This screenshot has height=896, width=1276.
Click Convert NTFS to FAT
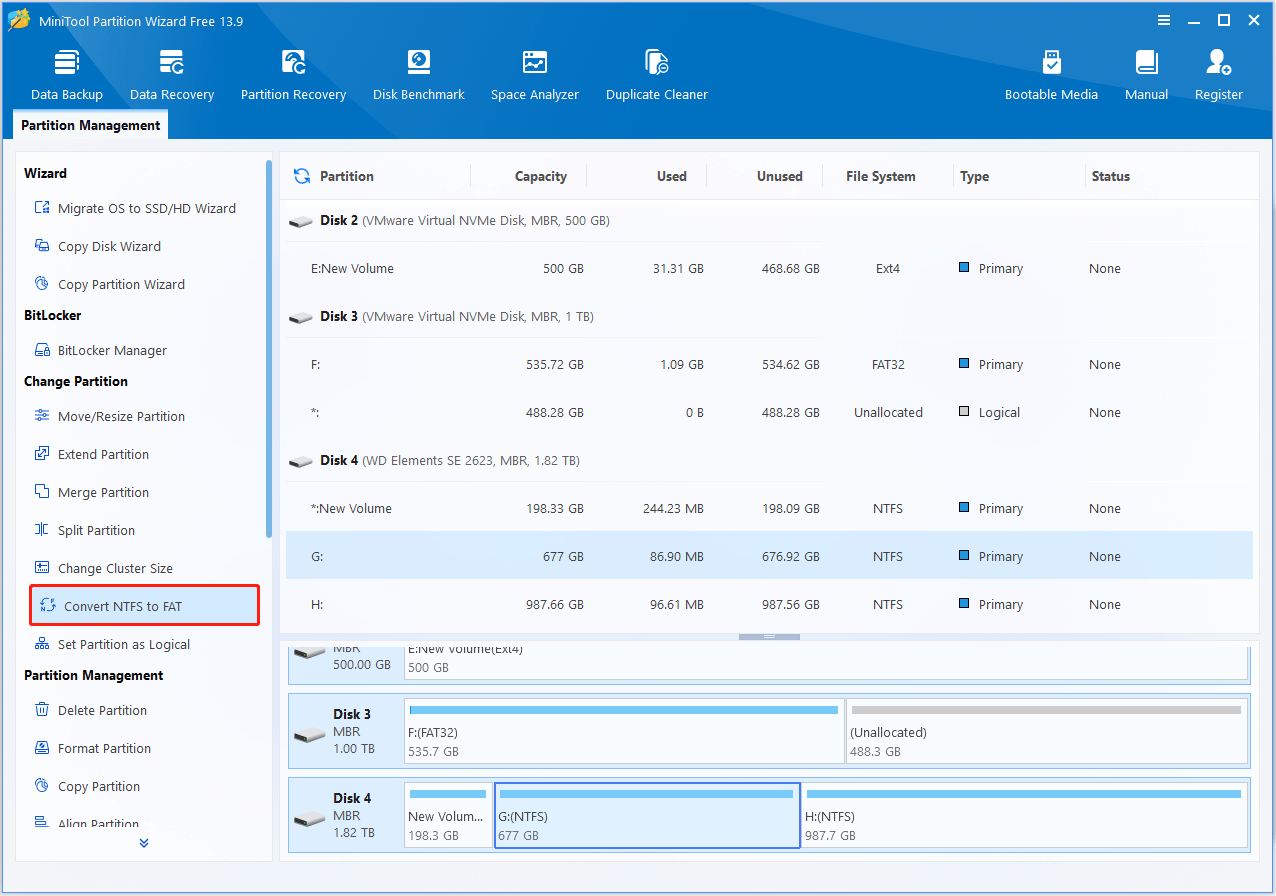[145, 606]
